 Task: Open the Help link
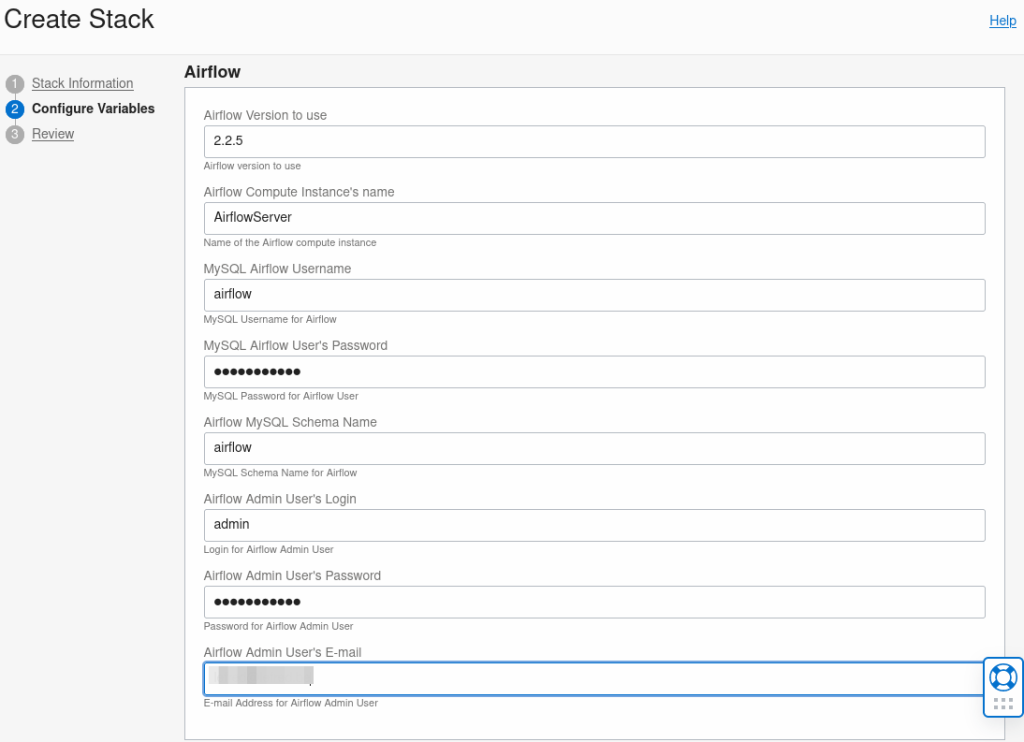[1002, 20]
